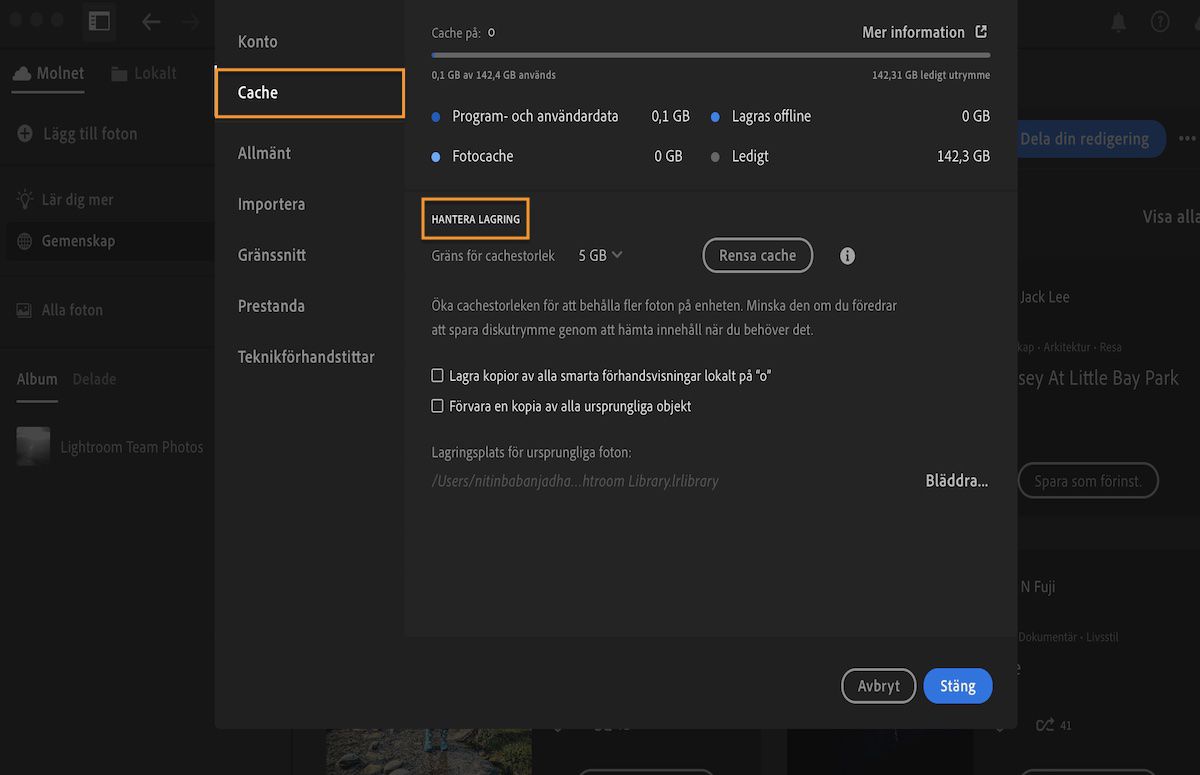This screenshot has height=775, width=1200.
Task: Open the notifications bell
Action: pos(1118,20)
